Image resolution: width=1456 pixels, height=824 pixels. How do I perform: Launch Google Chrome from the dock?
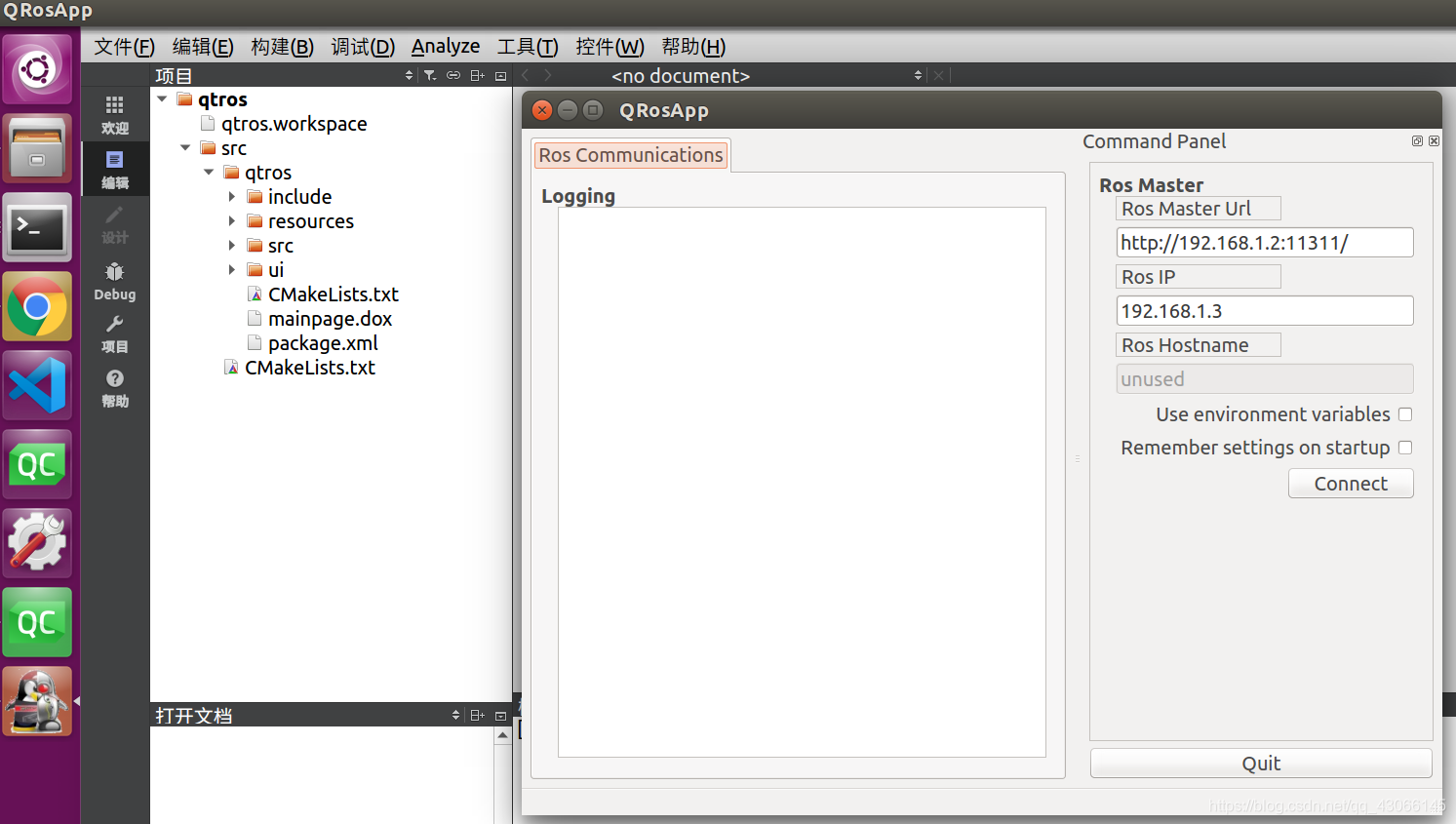click(37, 305)
